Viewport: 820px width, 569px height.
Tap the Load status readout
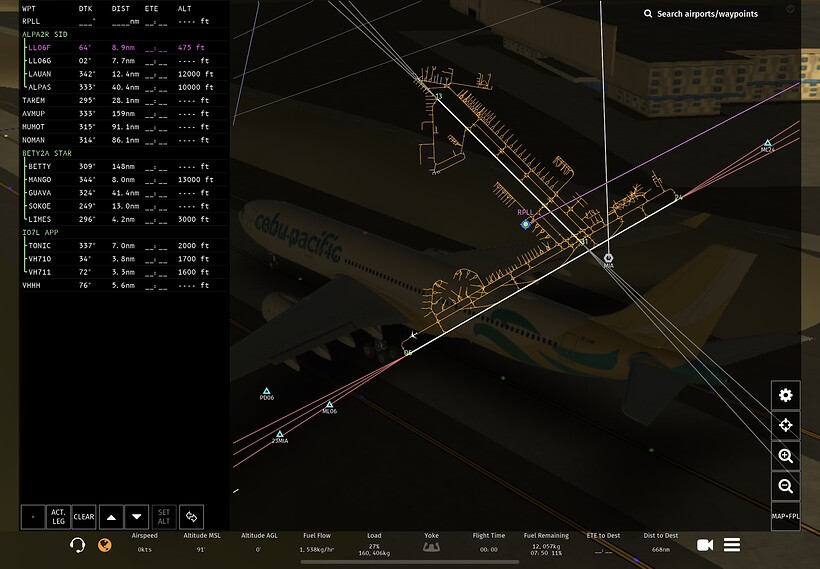click(x=374, y=544)
